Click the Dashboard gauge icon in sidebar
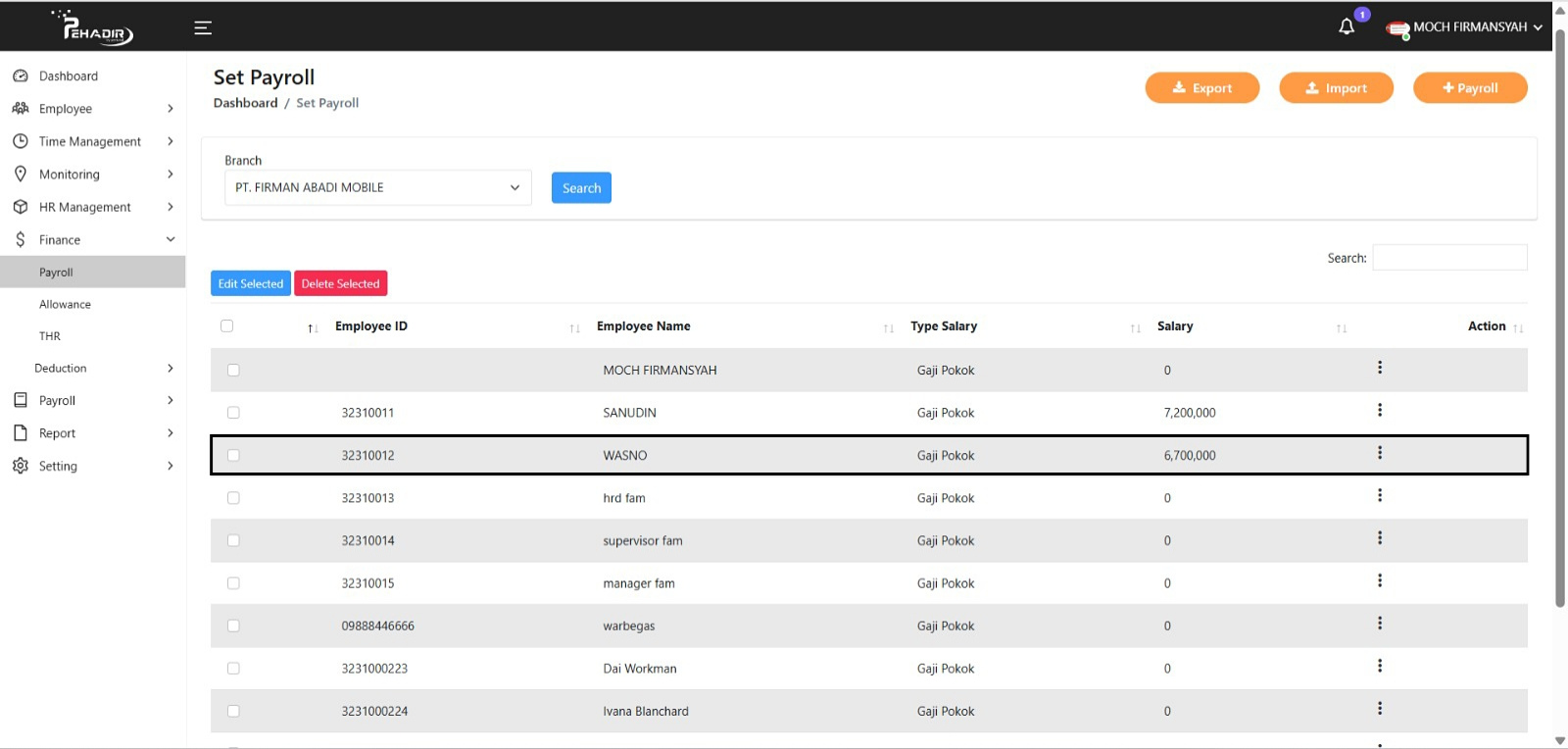 click(x=21, y=76)
